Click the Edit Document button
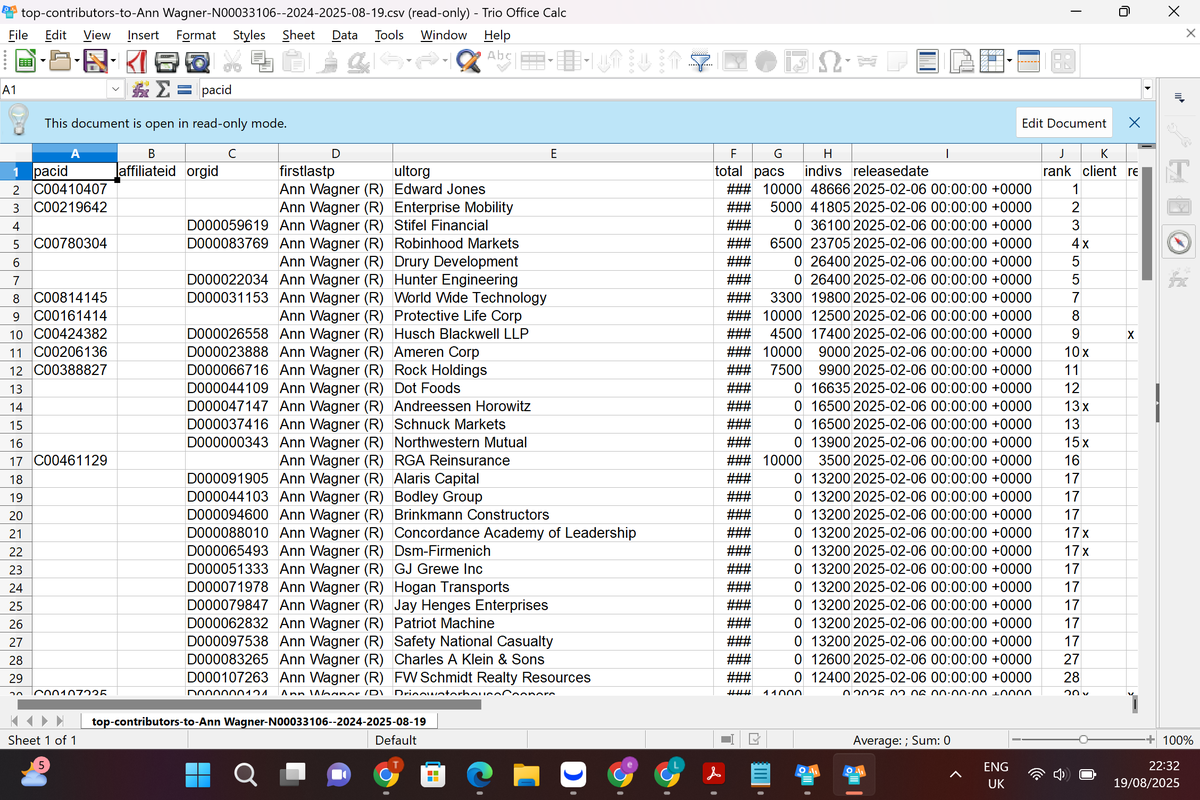 coord(1064,123)
